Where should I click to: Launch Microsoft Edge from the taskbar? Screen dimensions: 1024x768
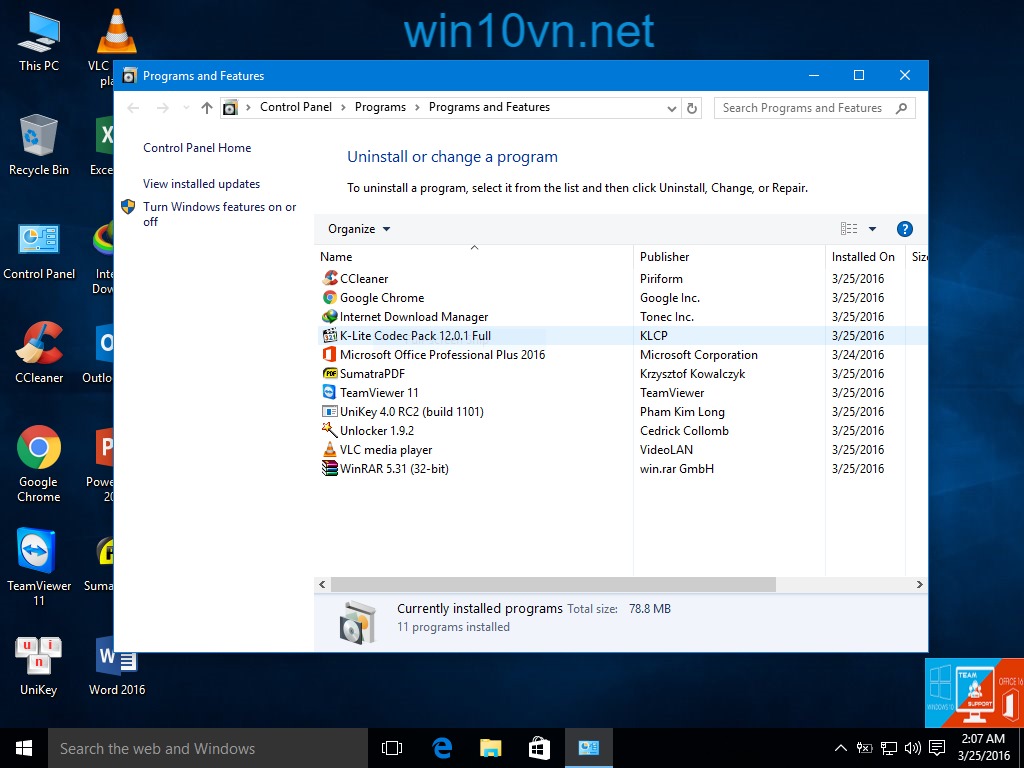click(x=440, y=748)
